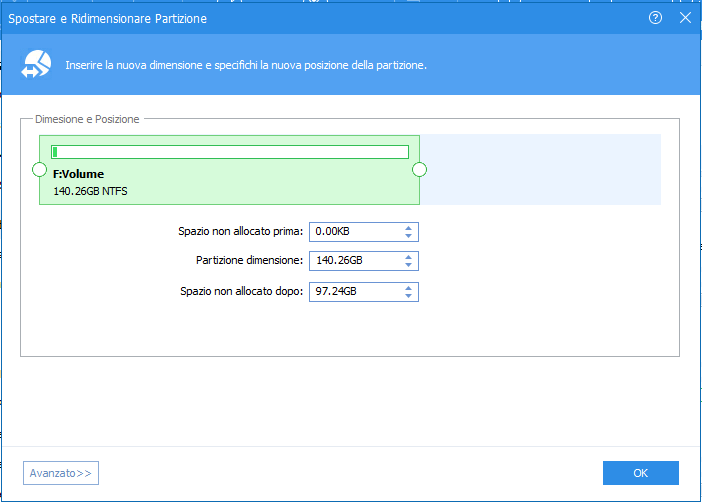Confirm with the OK button
The height and width of the screenshot is (502, 702).
[x=640, y=473]
